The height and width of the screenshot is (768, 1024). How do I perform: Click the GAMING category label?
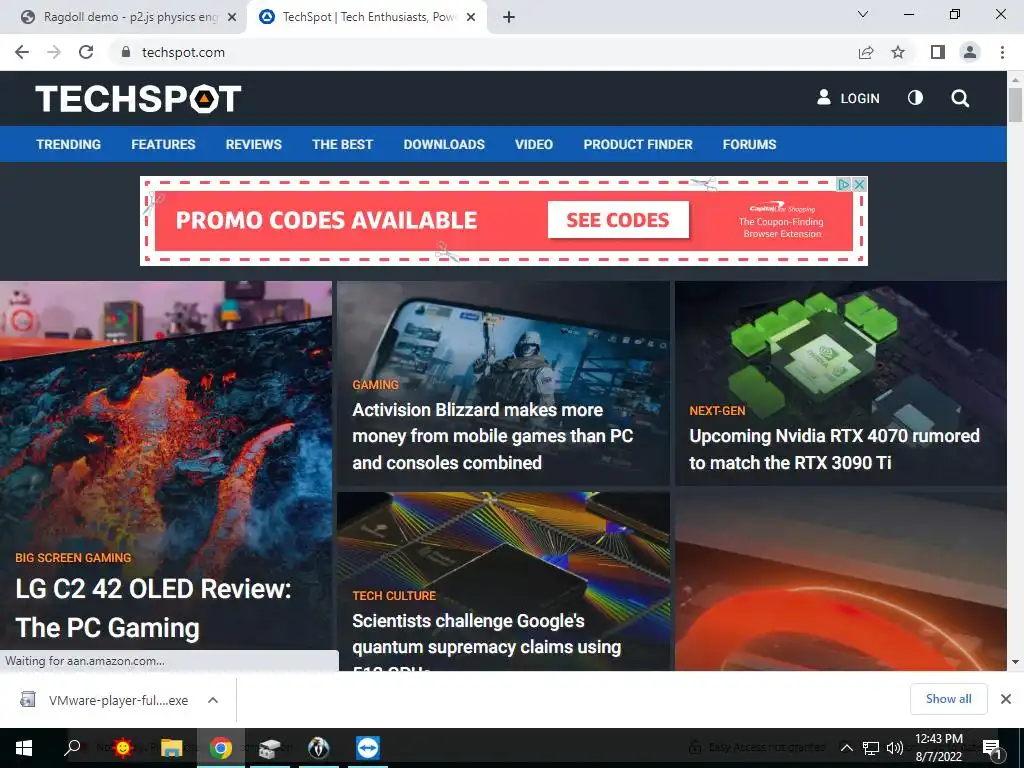coord(375,385)
